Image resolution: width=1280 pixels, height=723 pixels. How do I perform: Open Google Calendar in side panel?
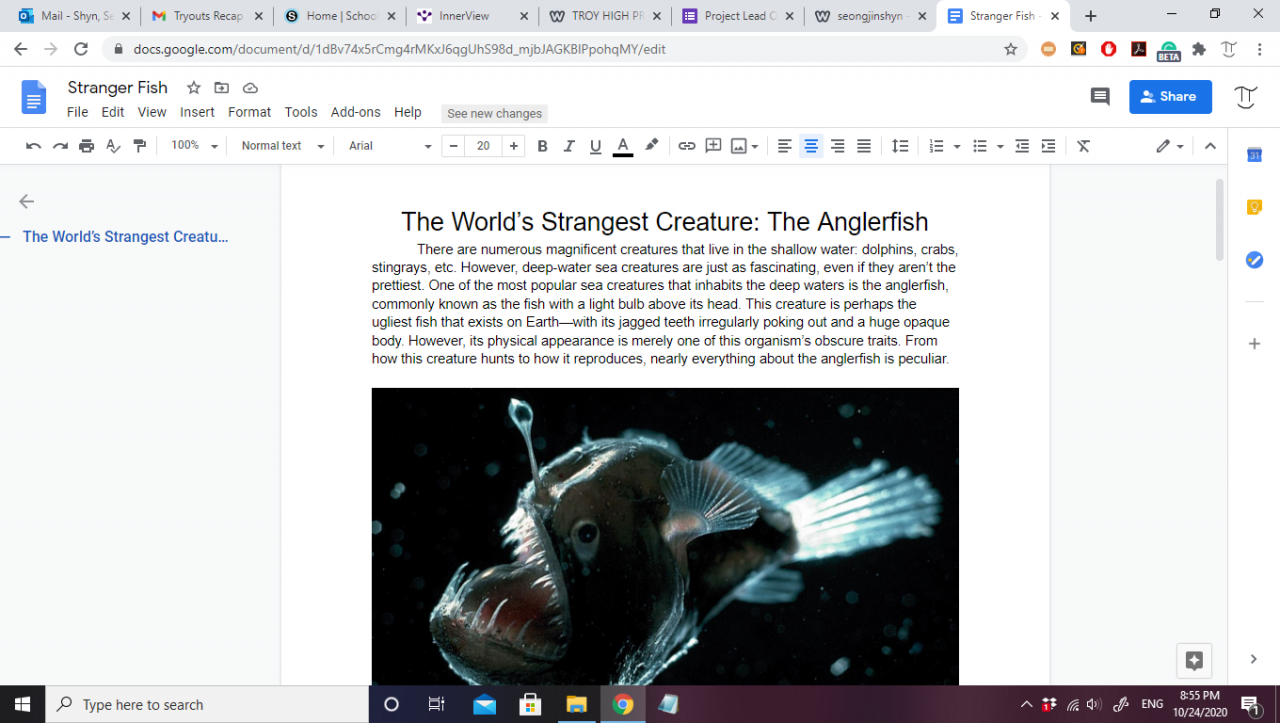[1254, 155]
